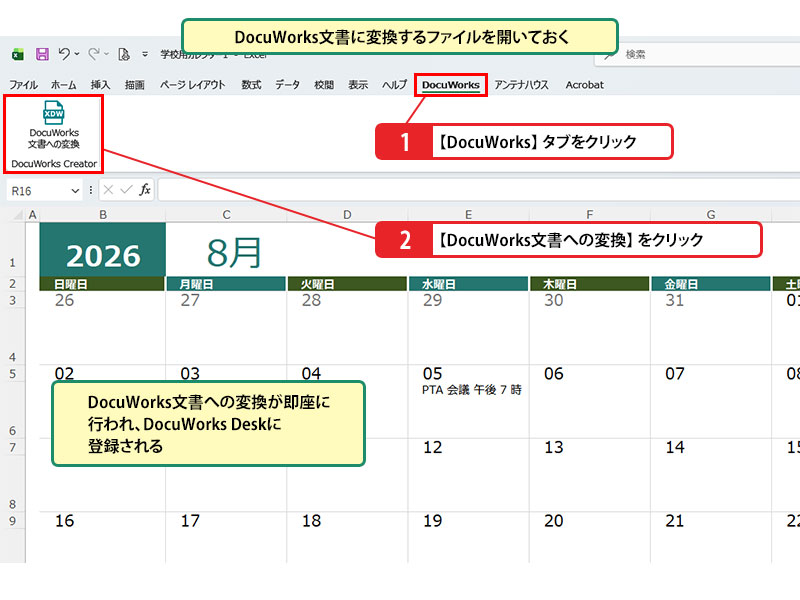Click the Select All corner triangle
800x600 pixels.
click(18, 215)
